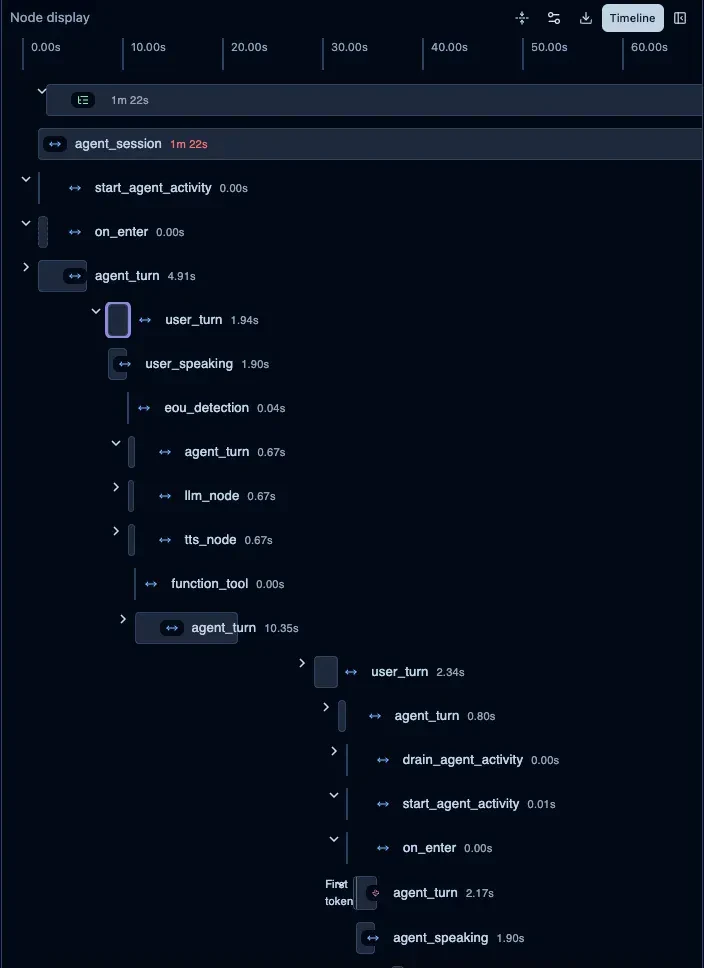Click the 30.00s timeline marker
Image resolution: width=704 pixels, height=968 pixels.
pyautogui.click(x=349, y=47)
